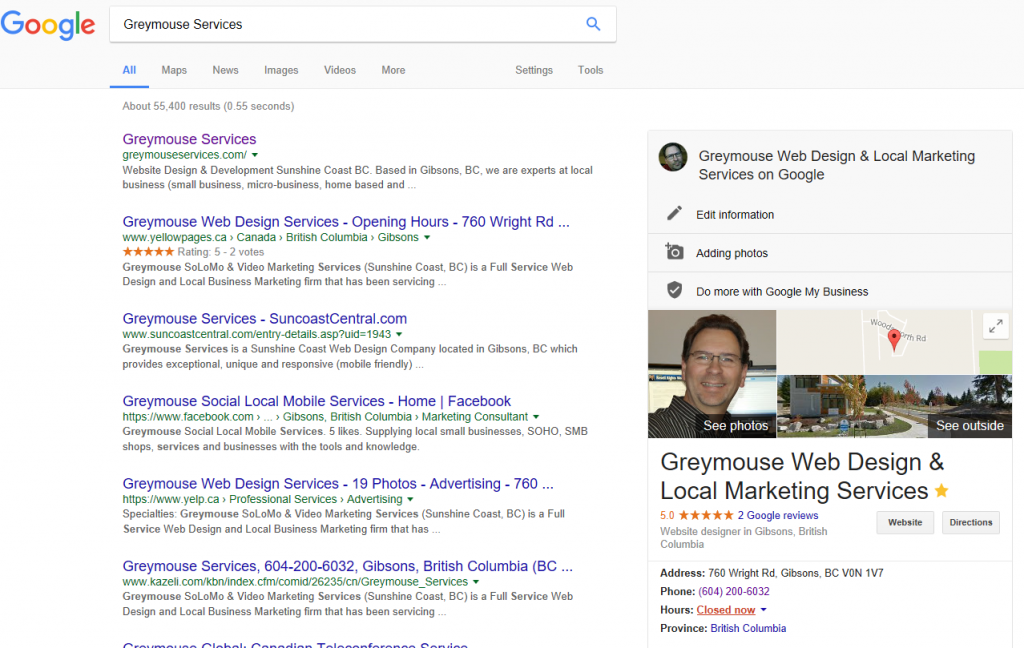The height and width of the screenshot is (648, 1024).
Task: Click the five orange rating stars in the knowledge panel
Action: (706, 515)
